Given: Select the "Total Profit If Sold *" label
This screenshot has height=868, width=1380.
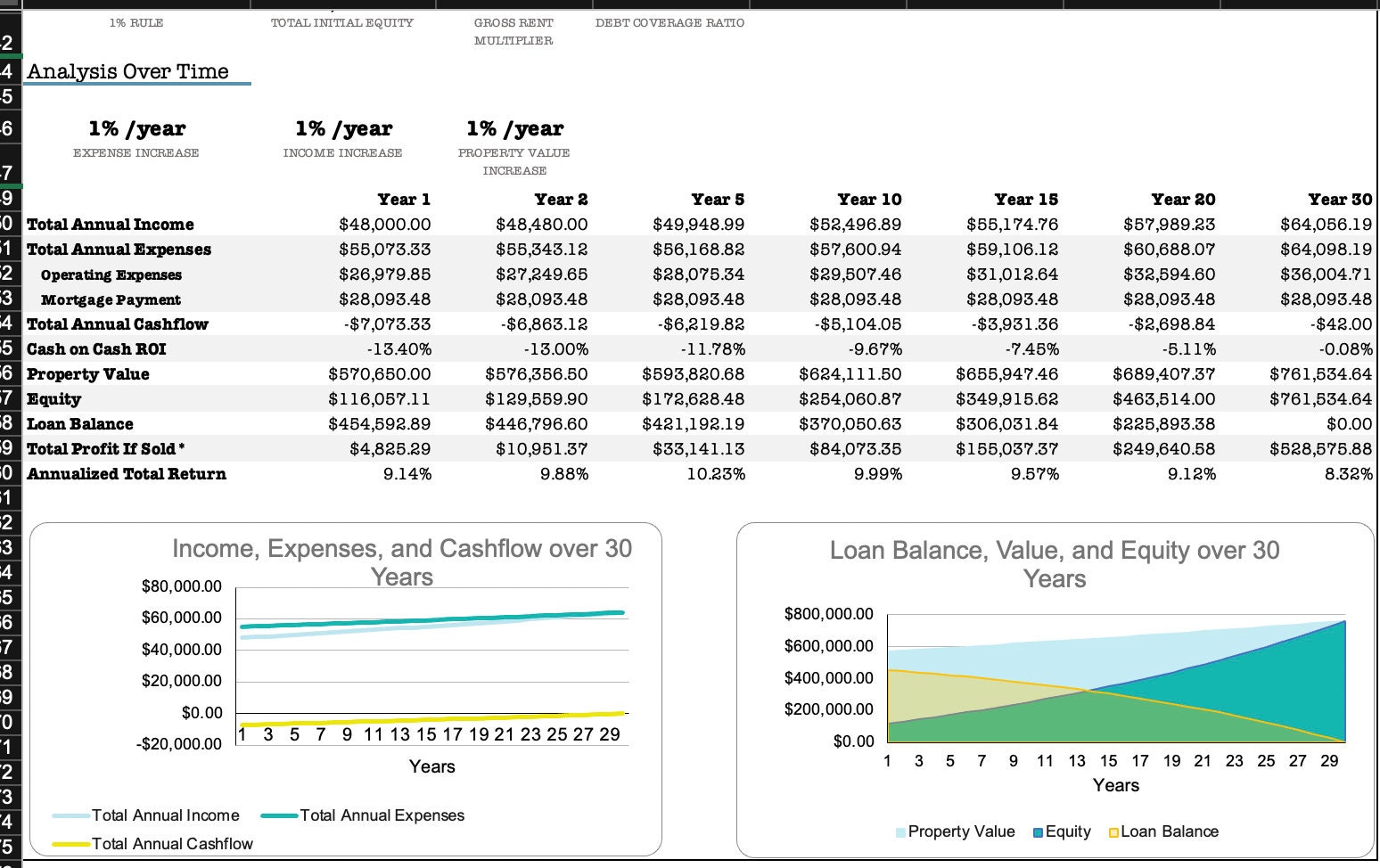Looking at the screenshot, I should tap(106, 448).
